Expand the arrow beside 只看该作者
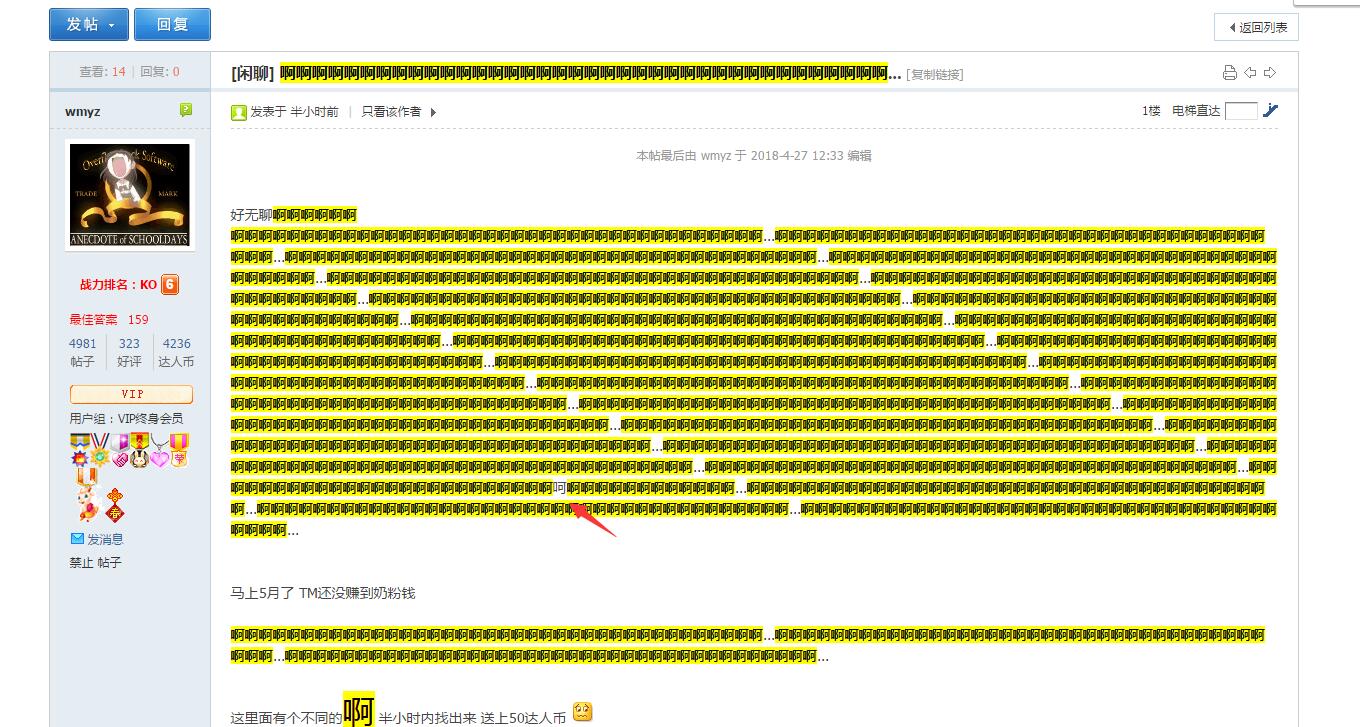Image resolution: width=1360 pixels, height=727 pixels. pyautogui.click(x=433, y=112)
